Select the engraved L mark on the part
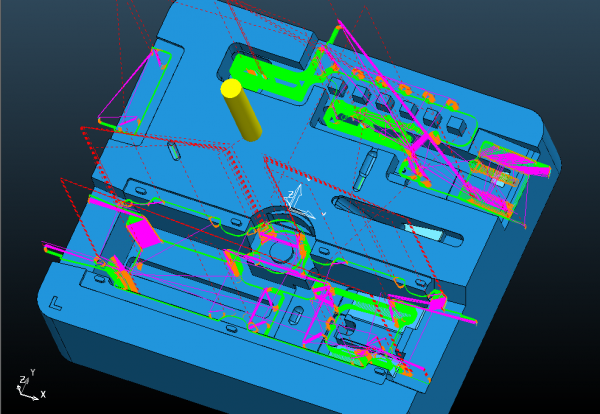 coord(55,303)
